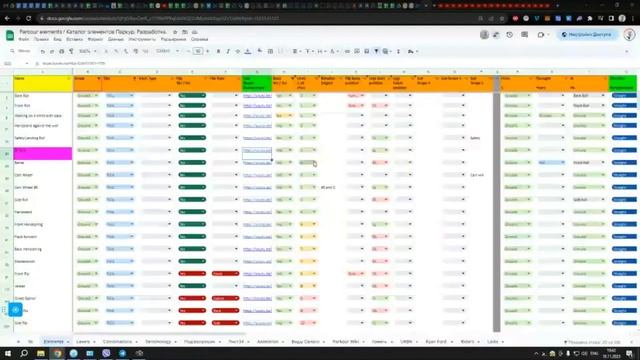
Task: Open the comments panel icon
Action: (524, 35)
